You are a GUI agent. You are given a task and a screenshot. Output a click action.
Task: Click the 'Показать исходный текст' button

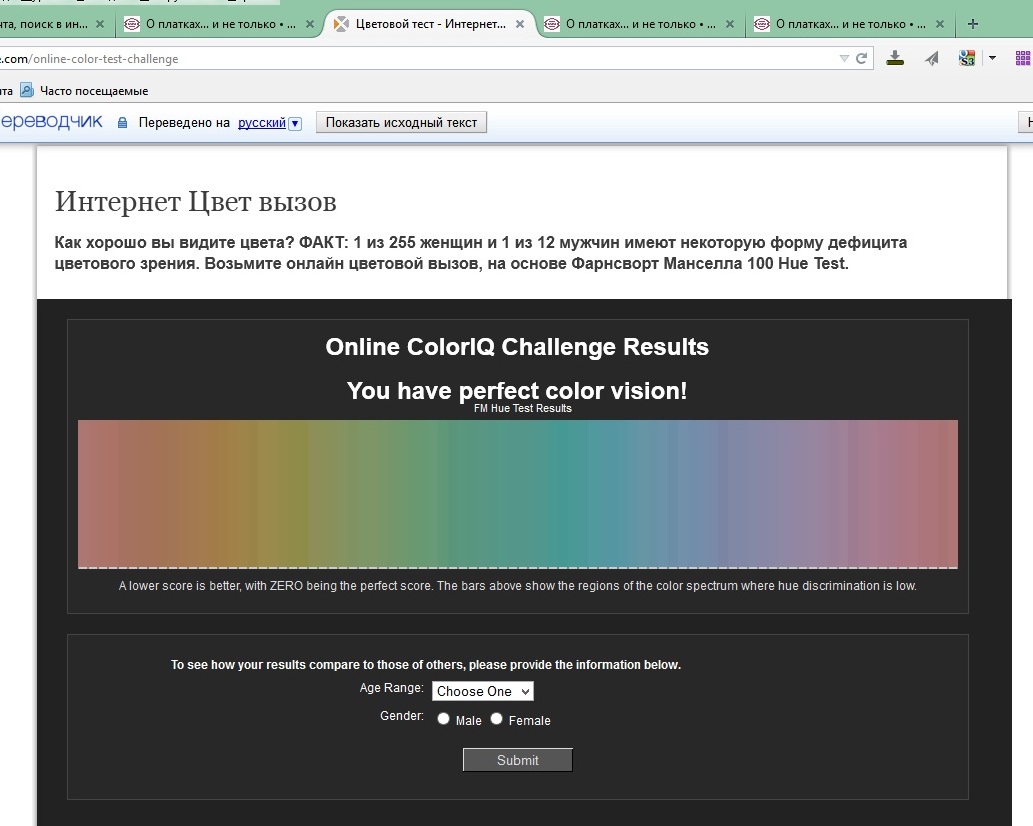[x=401, y=122]
